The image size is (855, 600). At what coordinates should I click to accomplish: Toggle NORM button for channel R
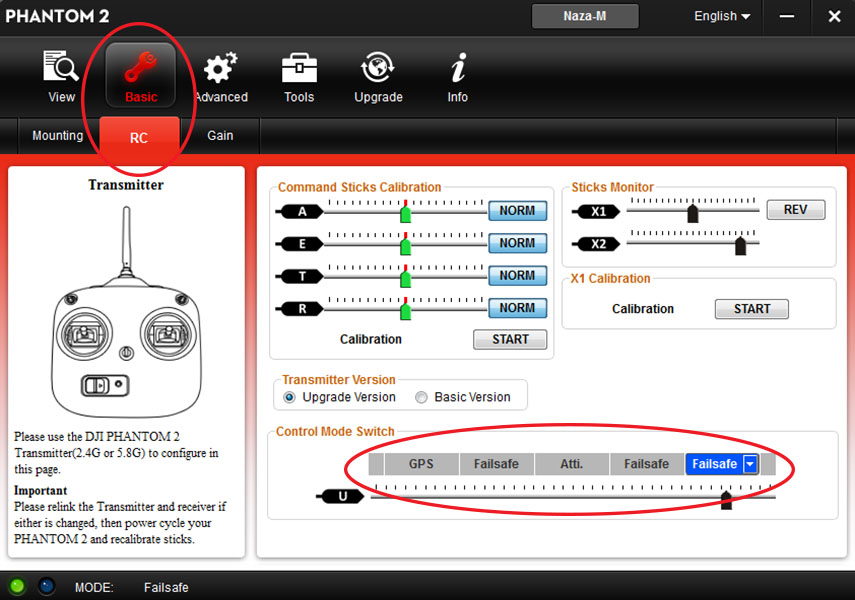[517, 308]
